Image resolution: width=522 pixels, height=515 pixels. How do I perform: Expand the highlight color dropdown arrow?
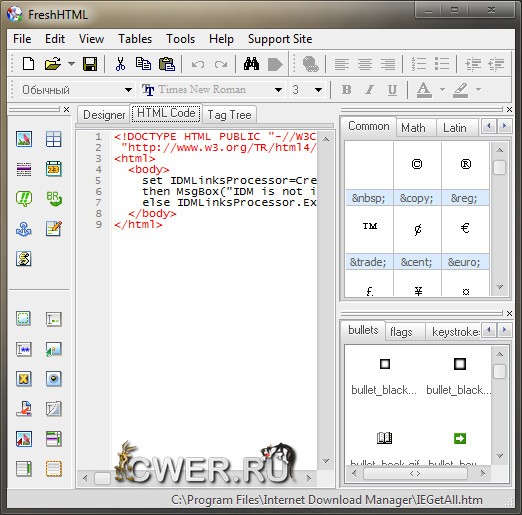point(479,89)
